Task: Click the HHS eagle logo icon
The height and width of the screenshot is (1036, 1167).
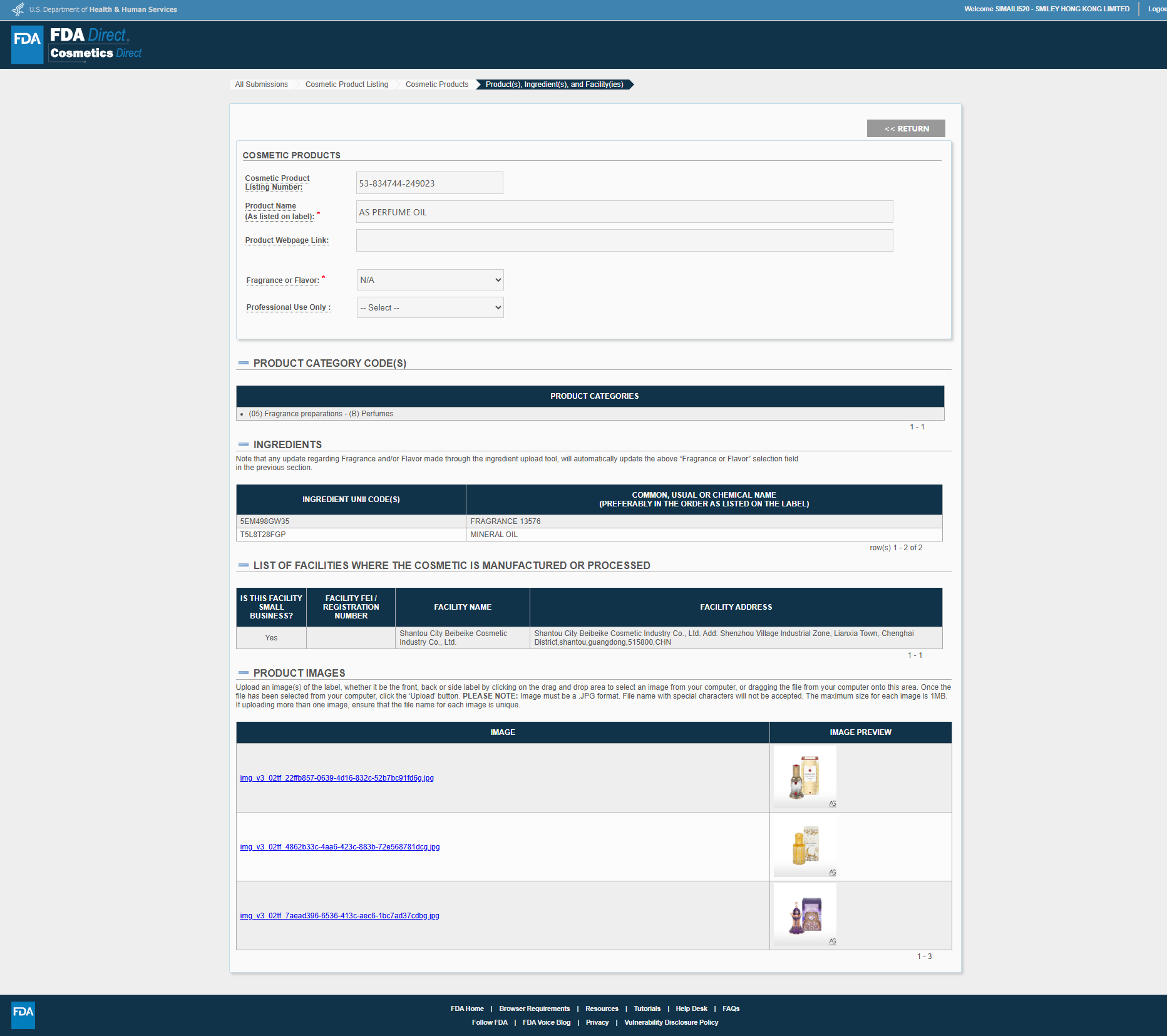Action: point(18,9)
